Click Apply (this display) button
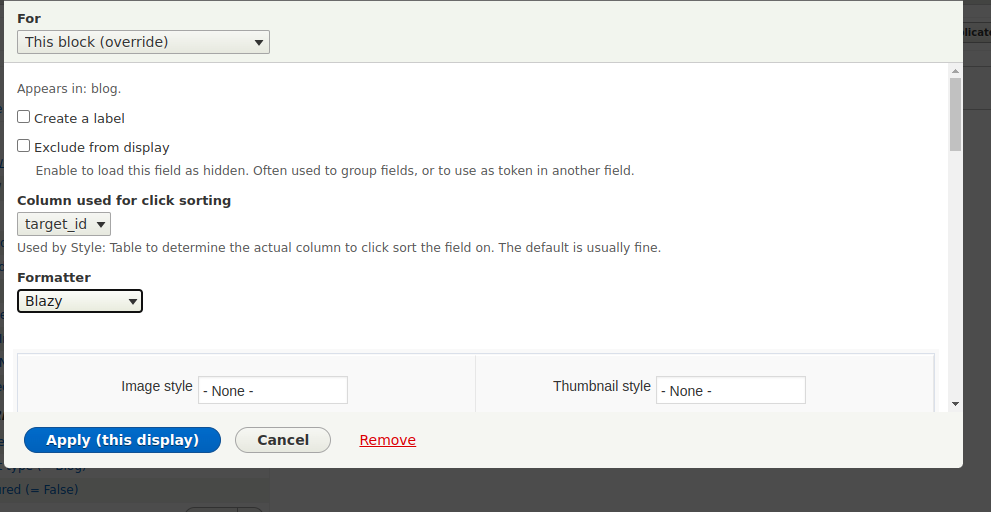 pyautogui.click(x=123, y=440)
